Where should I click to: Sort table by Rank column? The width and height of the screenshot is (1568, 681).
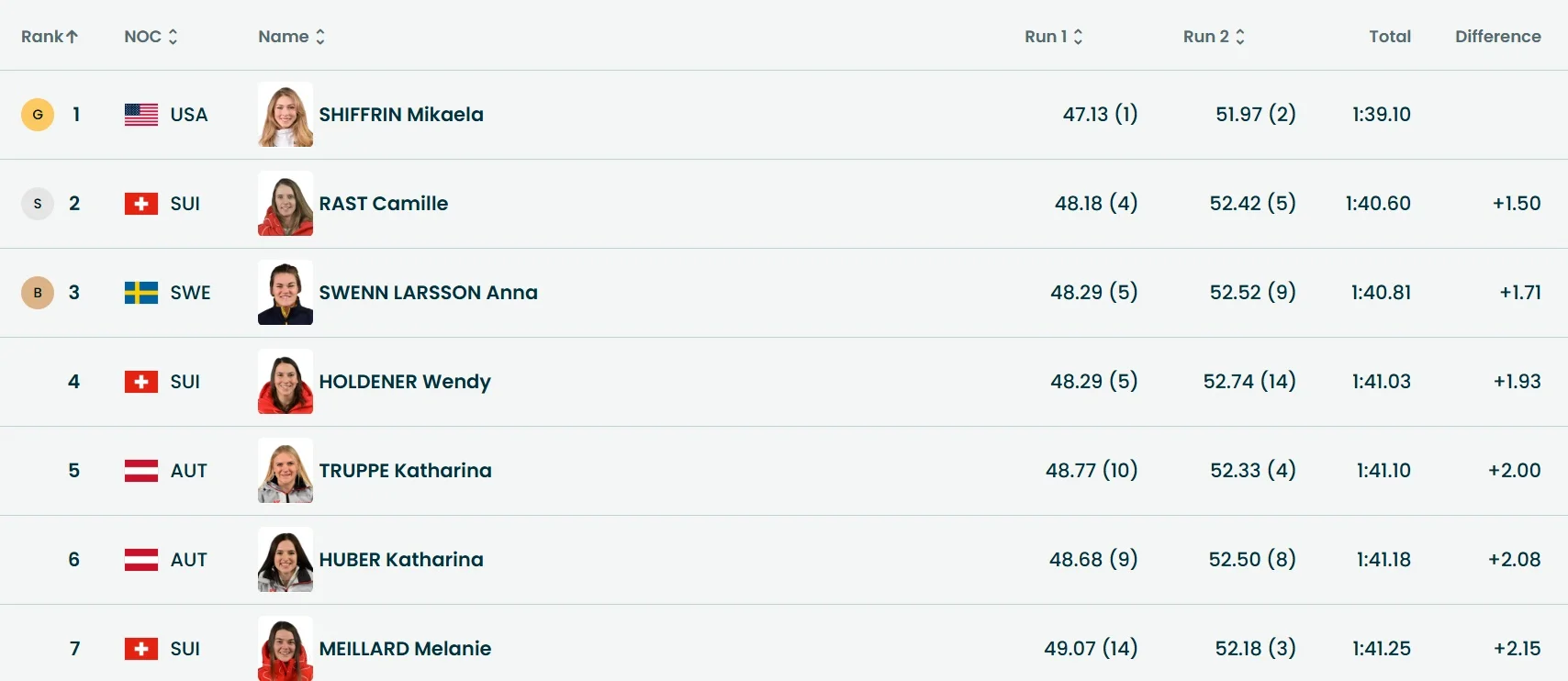[50, 37]
